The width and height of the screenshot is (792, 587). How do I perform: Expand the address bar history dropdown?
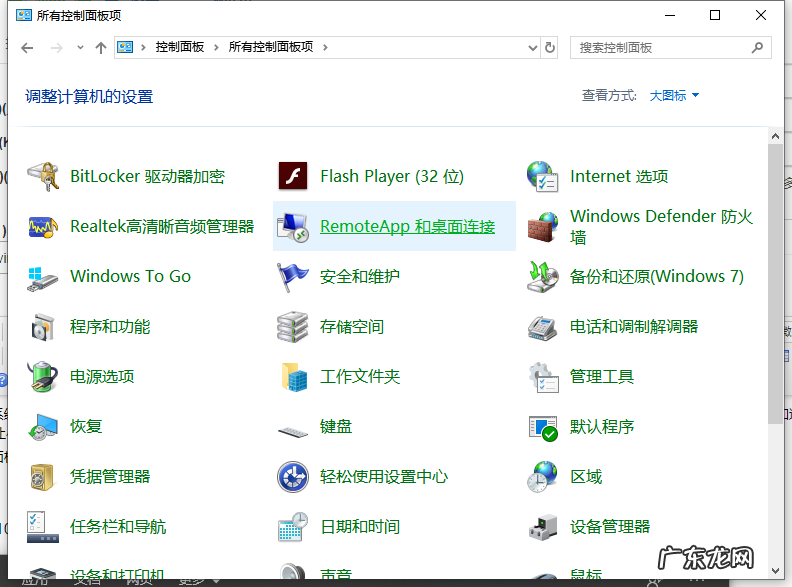tap(532, 48)
